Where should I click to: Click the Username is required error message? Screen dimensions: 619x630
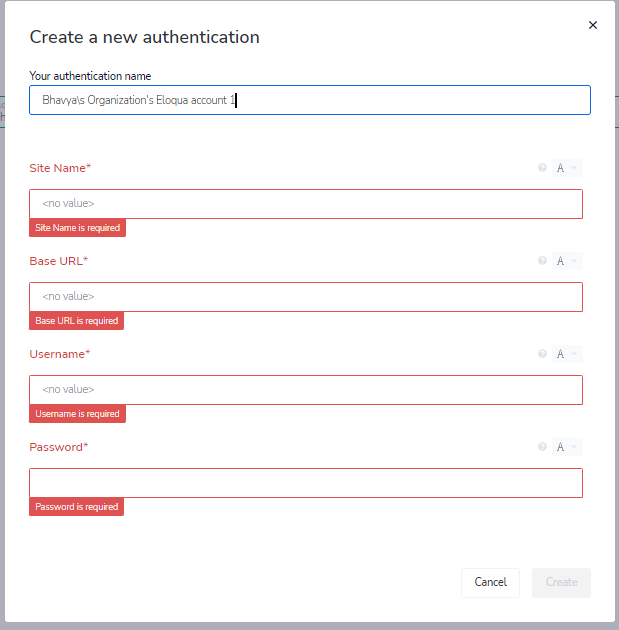pyautogui.click(x=77, y=414)
